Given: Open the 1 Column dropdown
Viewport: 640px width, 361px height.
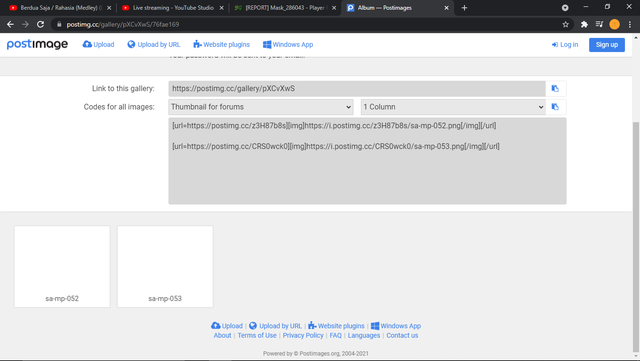Looking at the screenshot, I should (453, 107).
